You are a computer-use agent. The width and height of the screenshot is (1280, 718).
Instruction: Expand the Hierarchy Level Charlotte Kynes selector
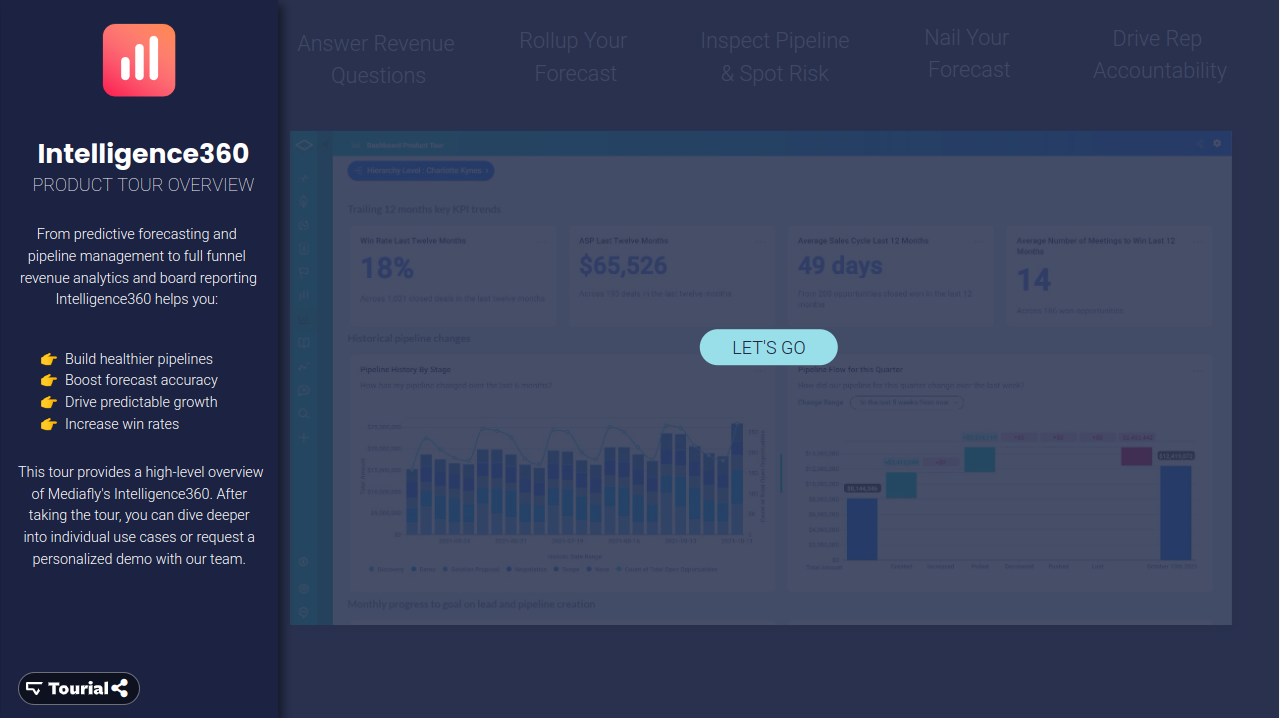pos(420,170)
